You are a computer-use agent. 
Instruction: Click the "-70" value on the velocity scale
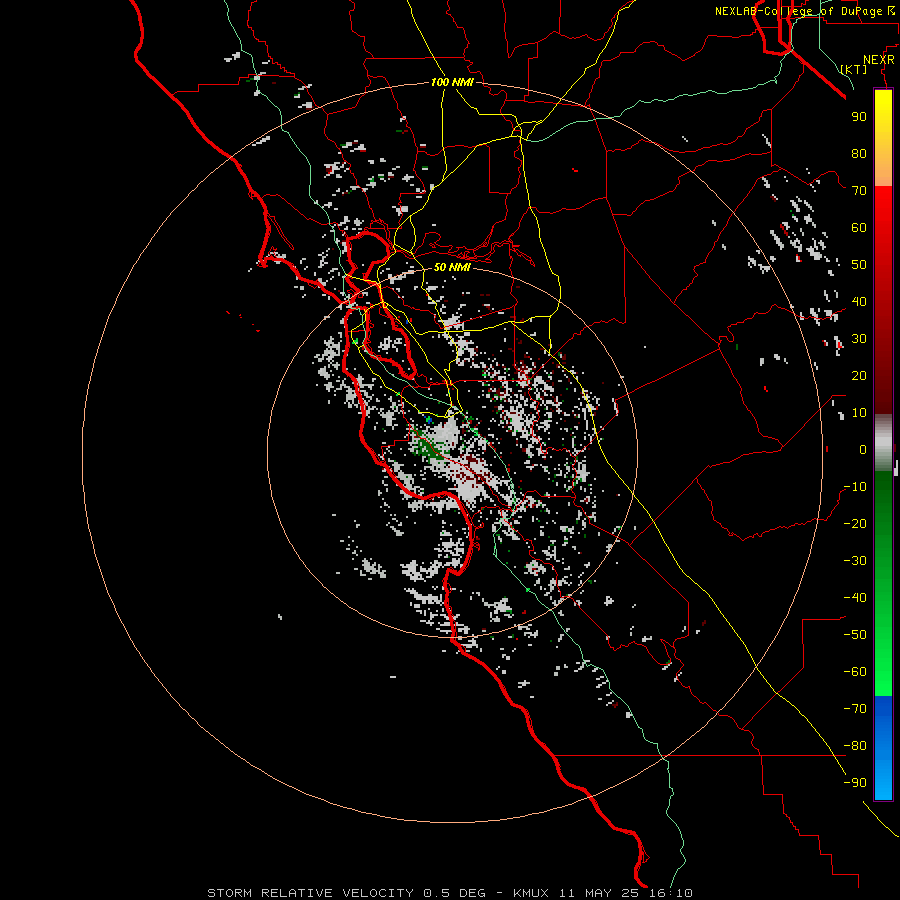point(855,709)
